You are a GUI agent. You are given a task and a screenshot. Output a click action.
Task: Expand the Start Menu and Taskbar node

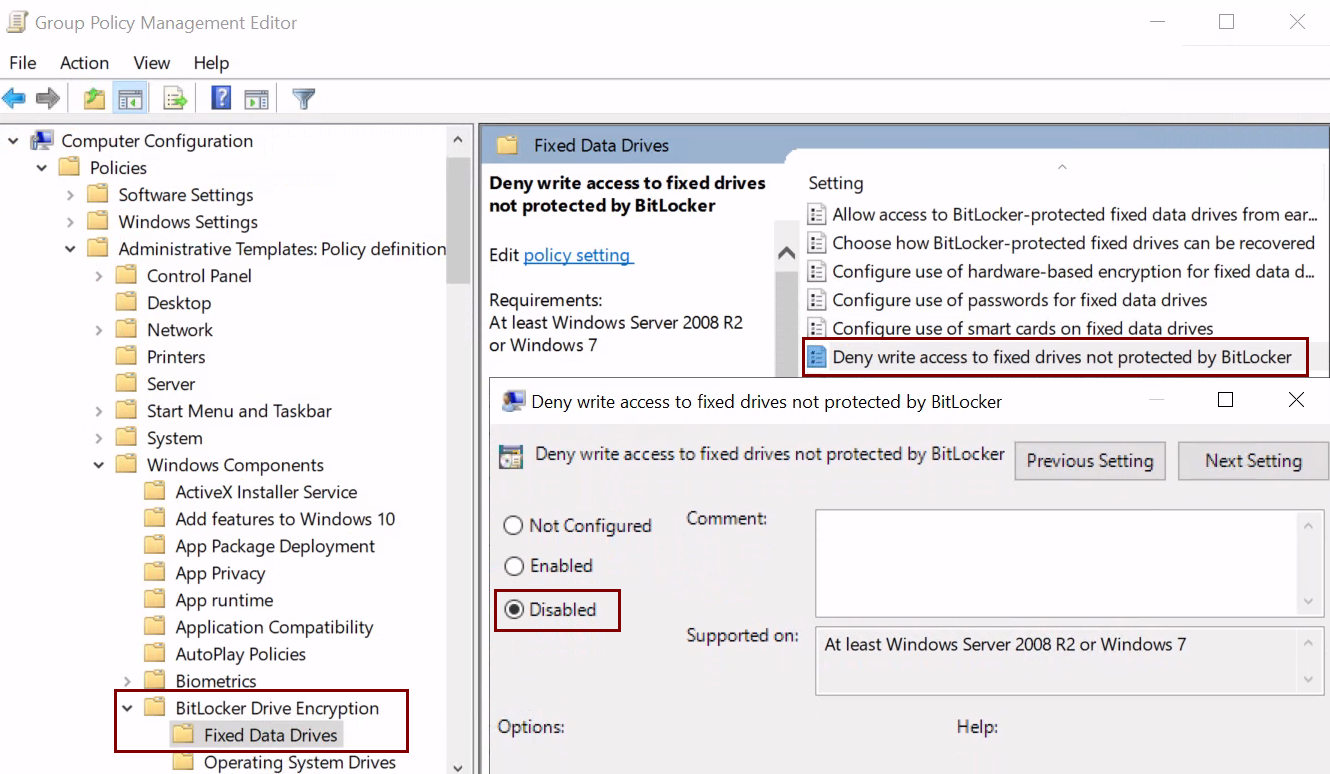click(98, 411)
